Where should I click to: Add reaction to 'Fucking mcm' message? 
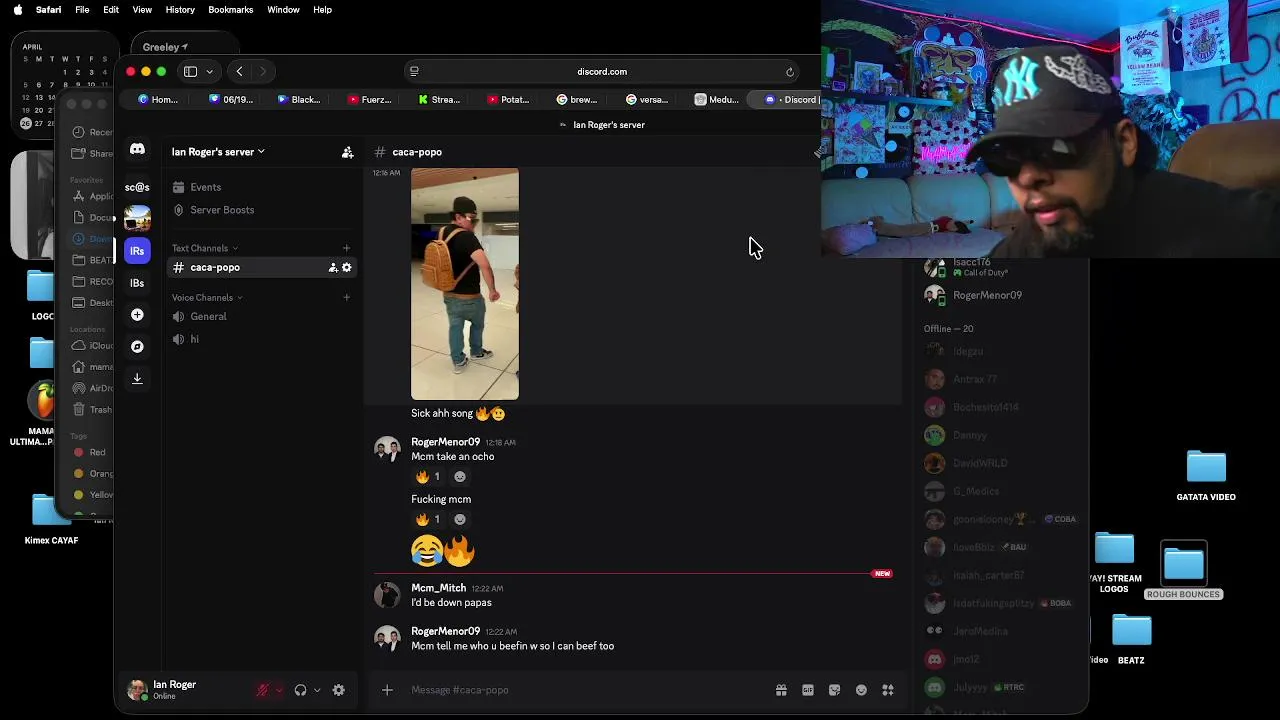pos(460,520)
